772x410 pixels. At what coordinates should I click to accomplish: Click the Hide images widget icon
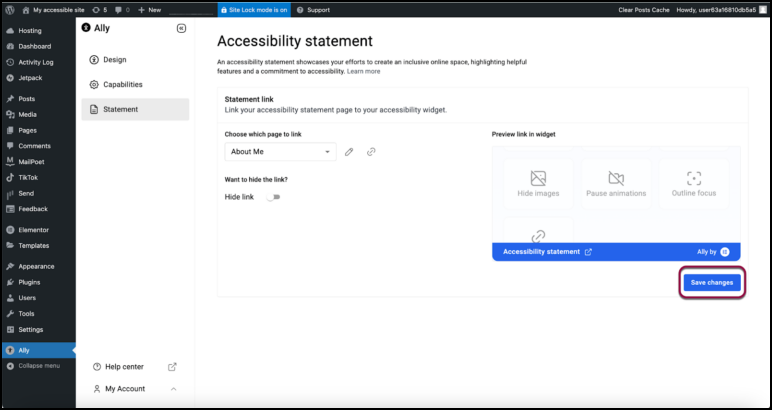538,179
